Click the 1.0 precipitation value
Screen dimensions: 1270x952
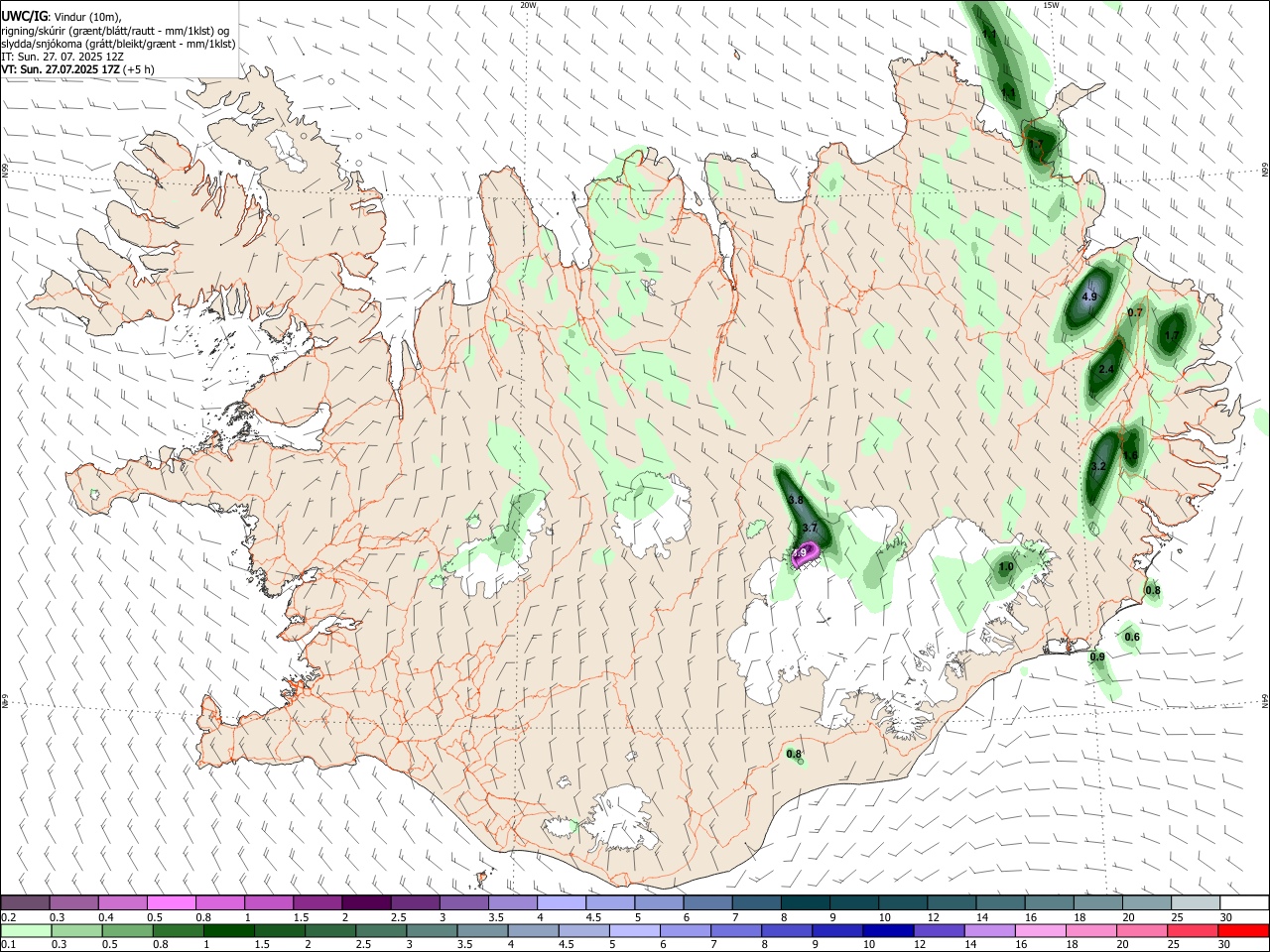(1006, 567)
